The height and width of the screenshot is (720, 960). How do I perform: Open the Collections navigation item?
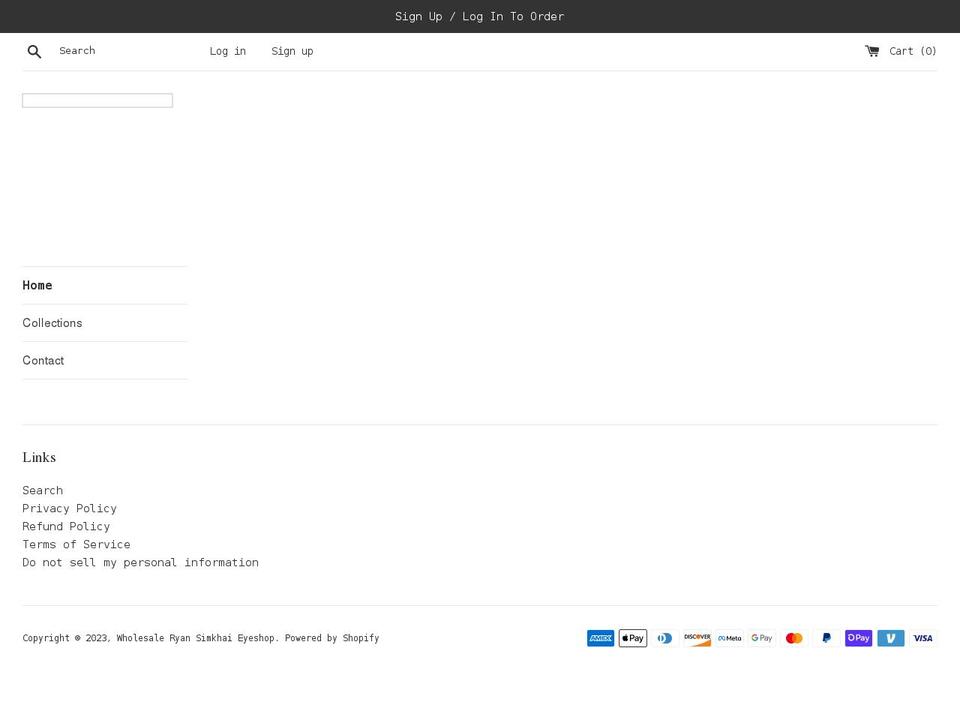click(x=52, y=322)
